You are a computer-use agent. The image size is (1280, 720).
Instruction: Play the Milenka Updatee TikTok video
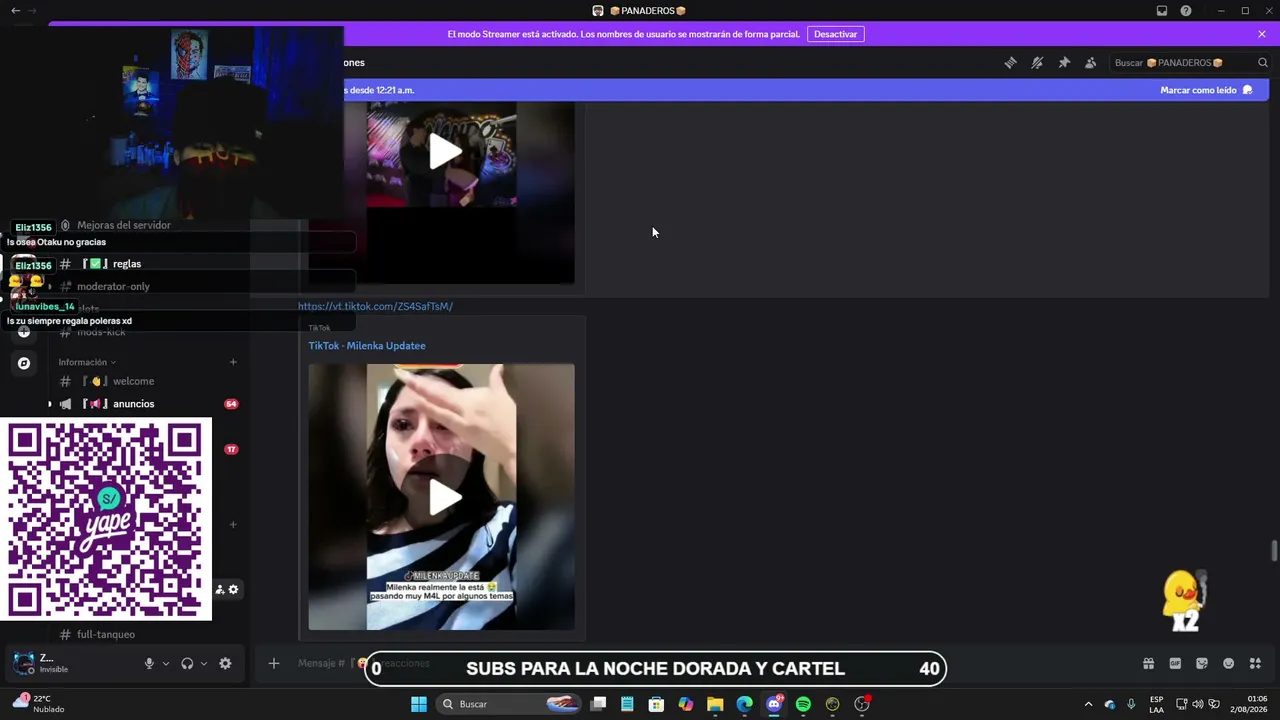click(445, 497)
